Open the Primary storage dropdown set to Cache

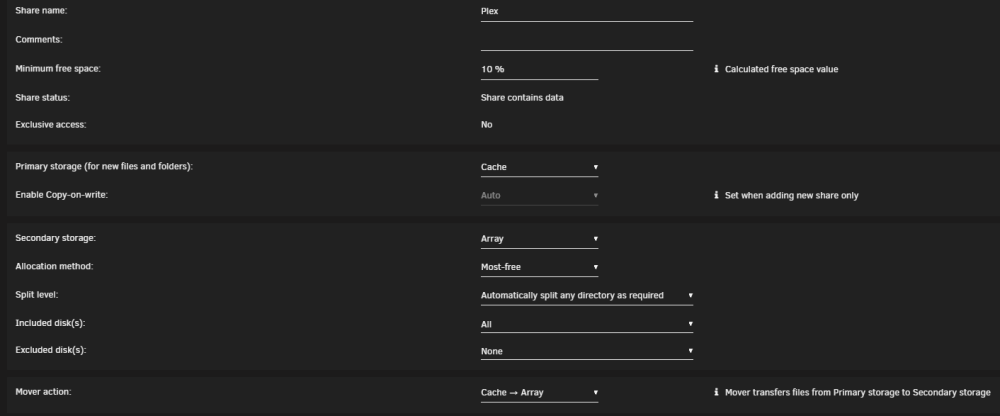coord(540,167)
